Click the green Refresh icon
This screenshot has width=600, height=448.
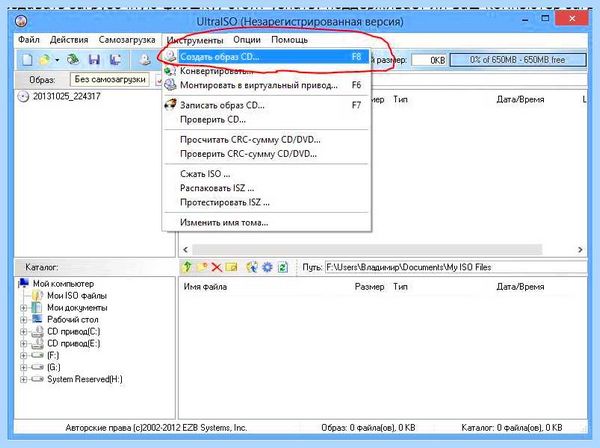(282, 267)
